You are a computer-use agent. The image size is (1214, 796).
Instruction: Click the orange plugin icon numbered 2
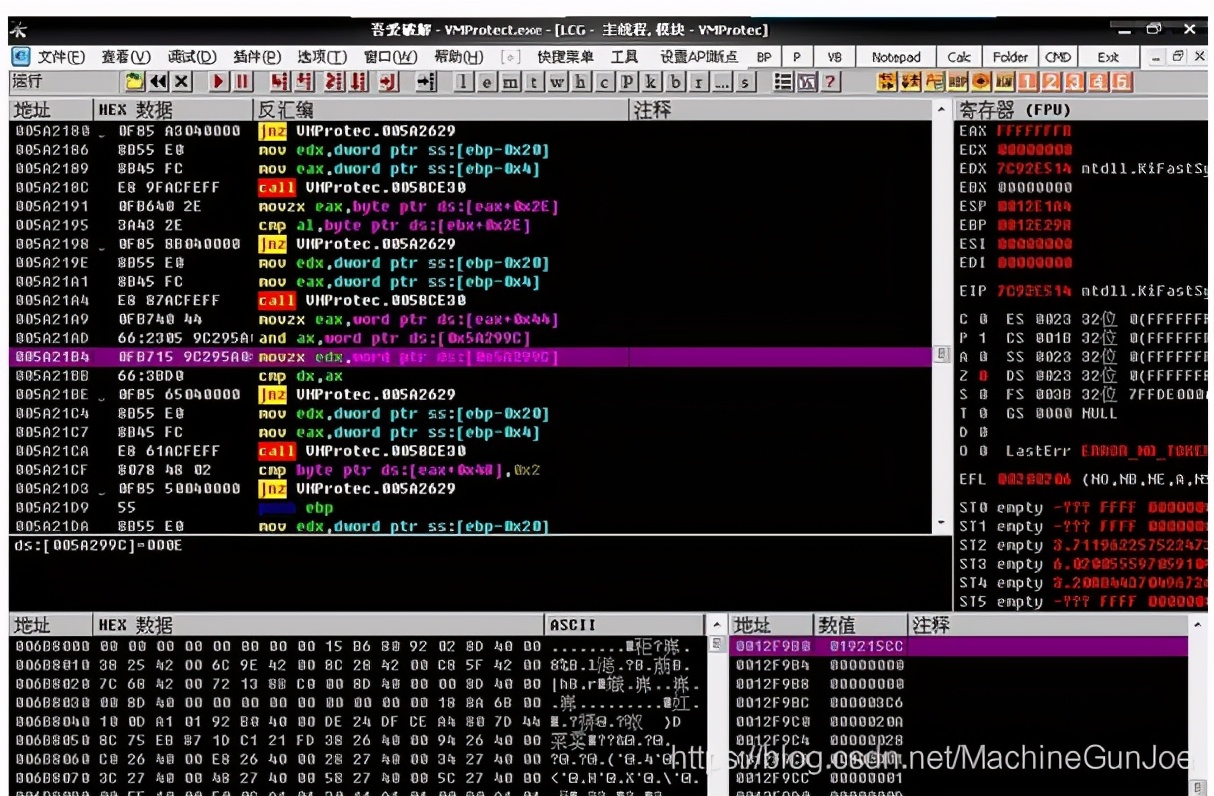(x=1051, y=82)
